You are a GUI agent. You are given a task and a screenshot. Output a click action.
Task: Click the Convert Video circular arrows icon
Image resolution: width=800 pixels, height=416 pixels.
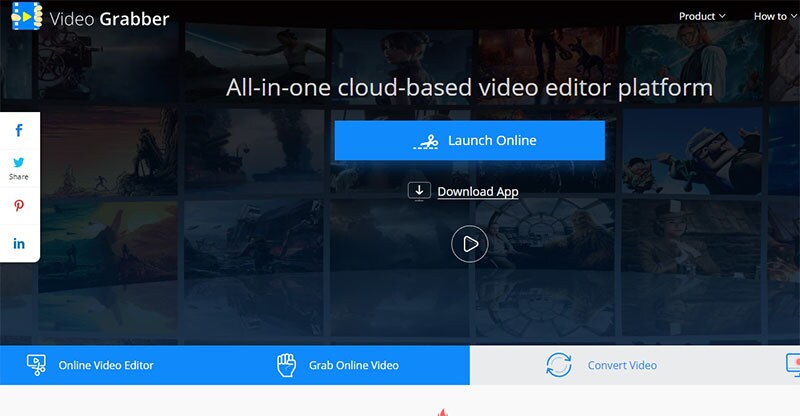pos(559,365)
